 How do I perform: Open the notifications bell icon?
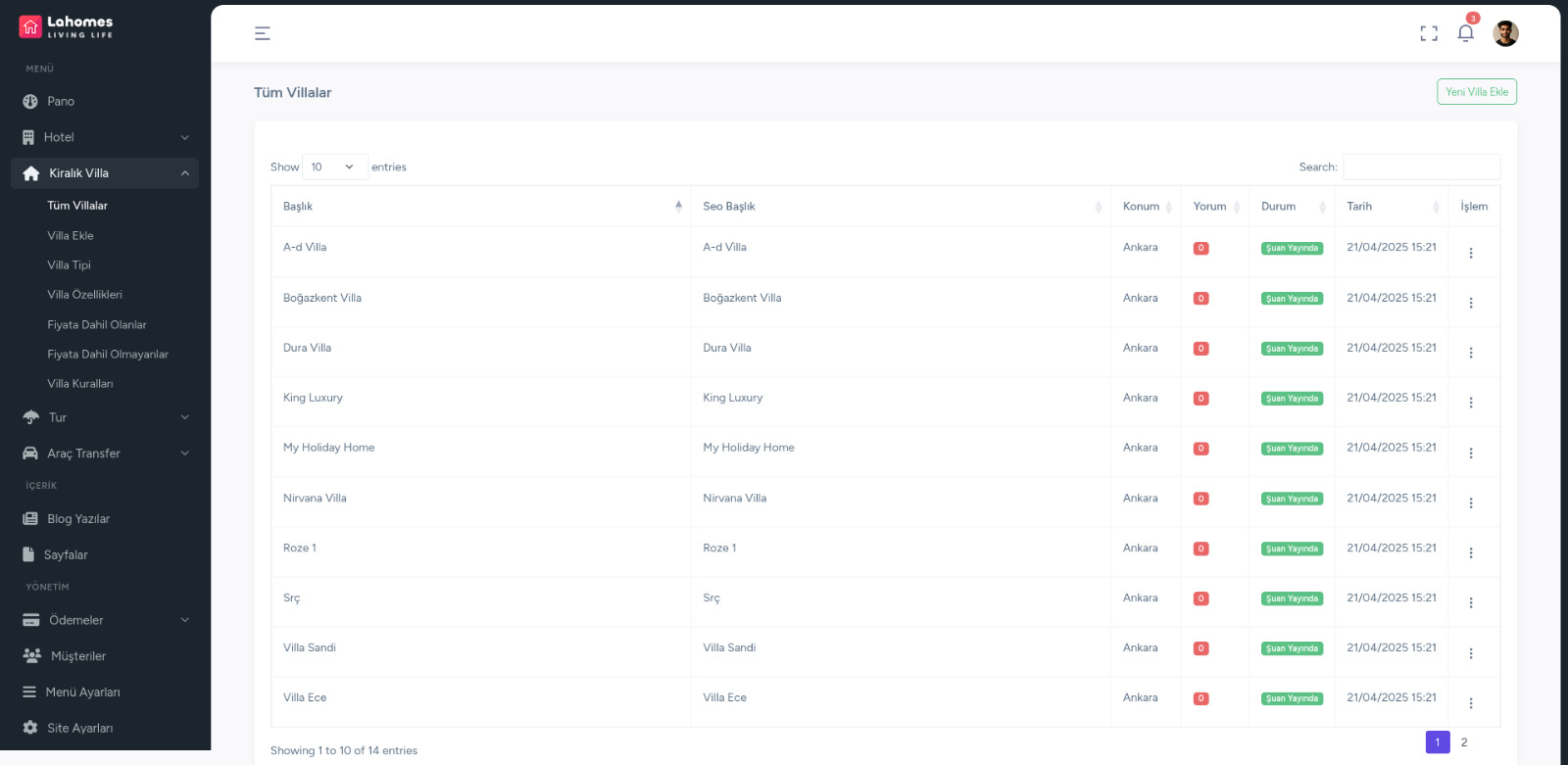[1465, 33]
